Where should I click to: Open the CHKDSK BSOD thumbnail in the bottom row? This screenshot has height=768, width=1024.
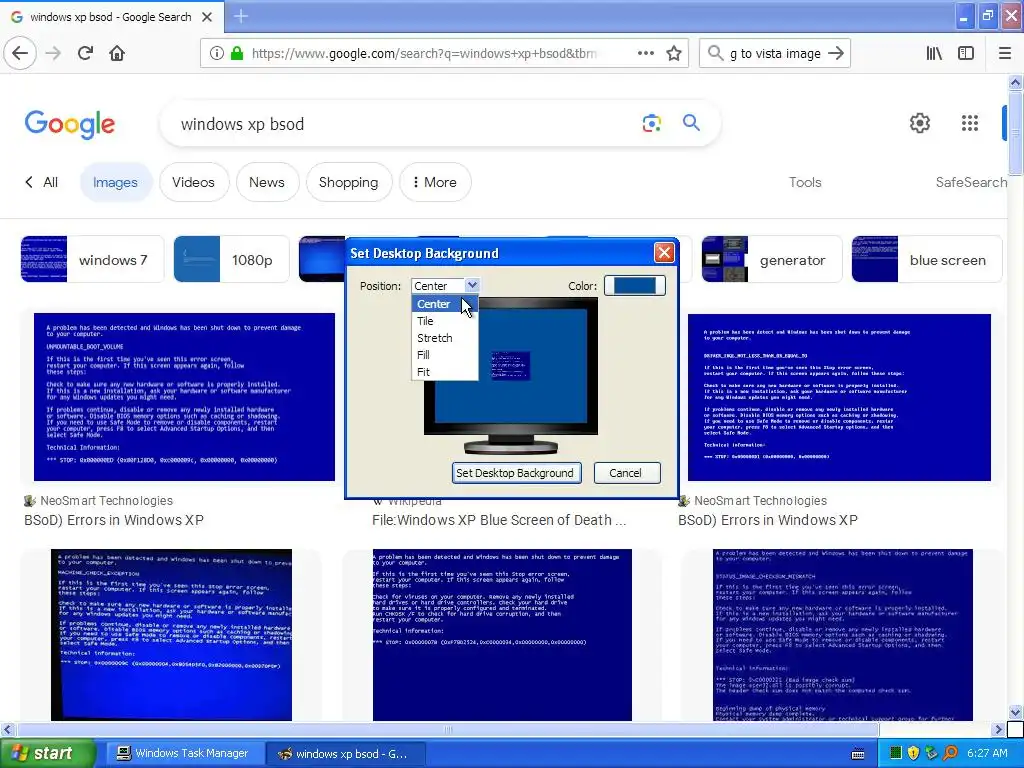click(x=502, y=635)
